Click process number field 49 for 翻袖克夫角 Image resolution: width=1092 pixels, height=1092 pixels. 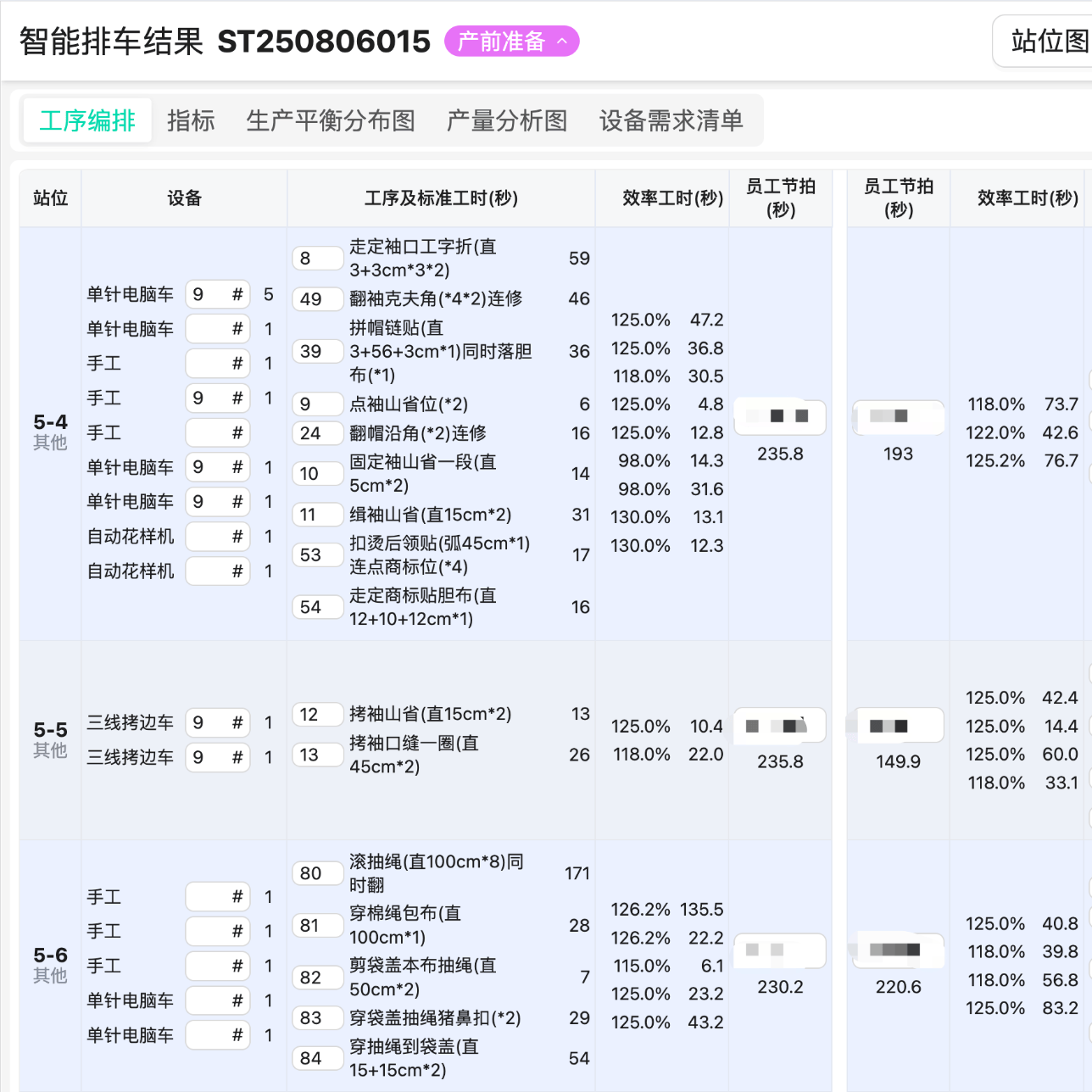point(316,299)
